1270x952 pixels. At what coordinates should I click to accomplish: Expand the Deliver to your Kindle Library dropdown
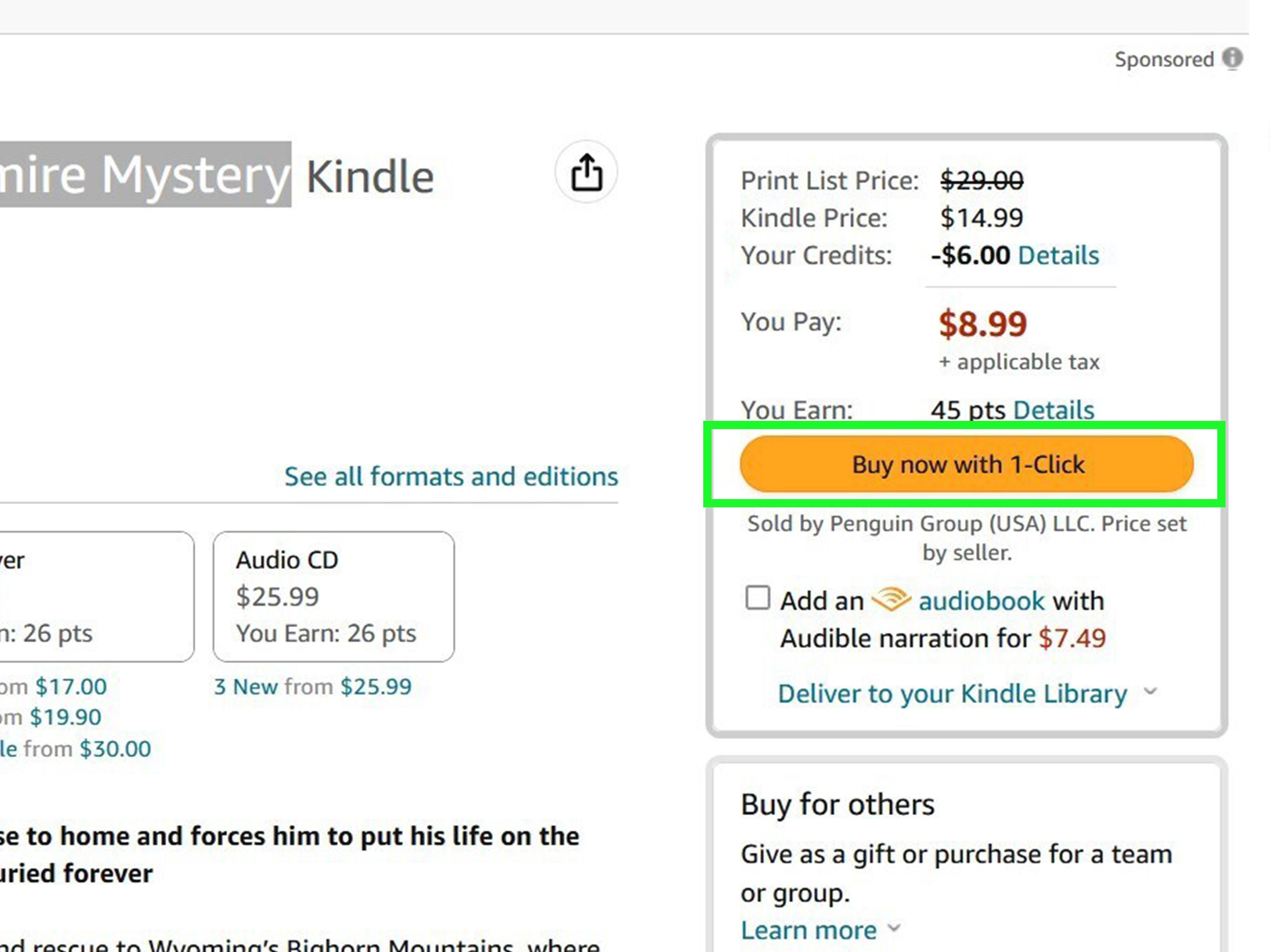1151,692
